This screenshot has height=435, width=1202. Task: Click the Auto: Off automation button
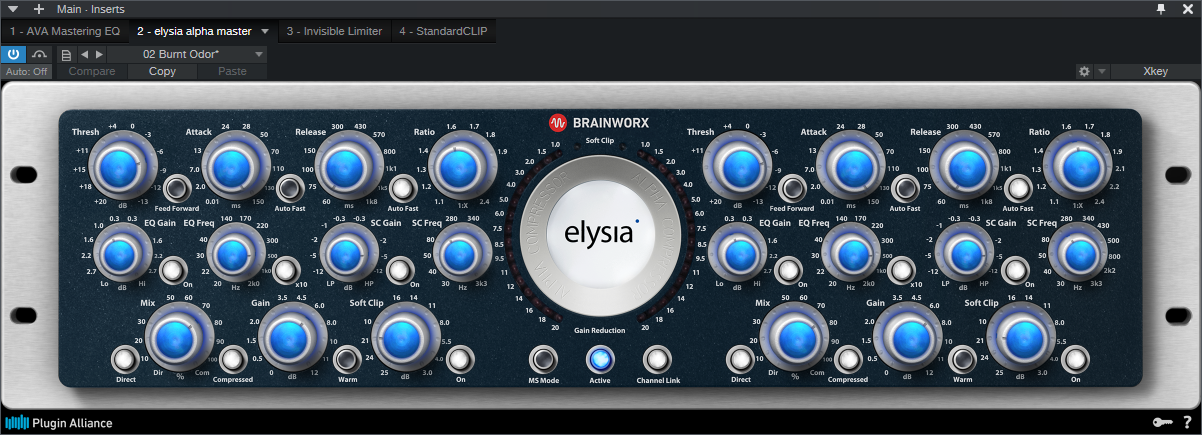27,72
